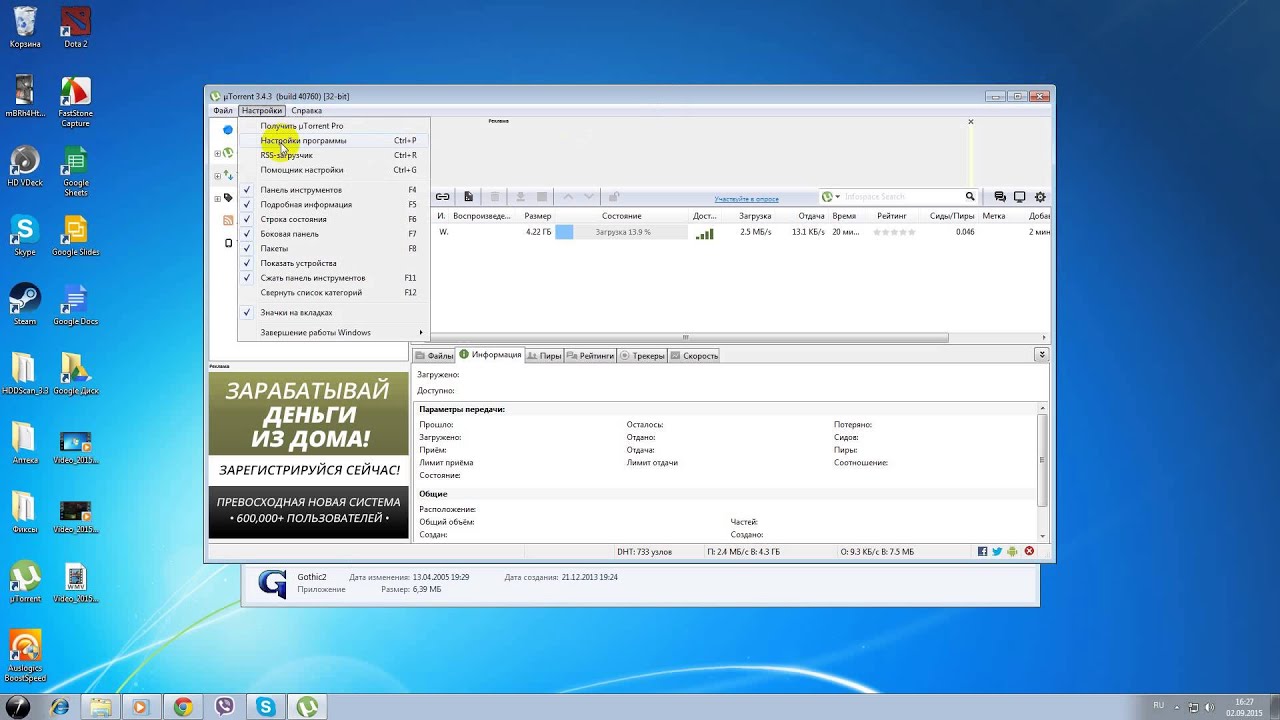Click Chrome icon in taskbar
The image size is (1280, 720).
point(183,707)
